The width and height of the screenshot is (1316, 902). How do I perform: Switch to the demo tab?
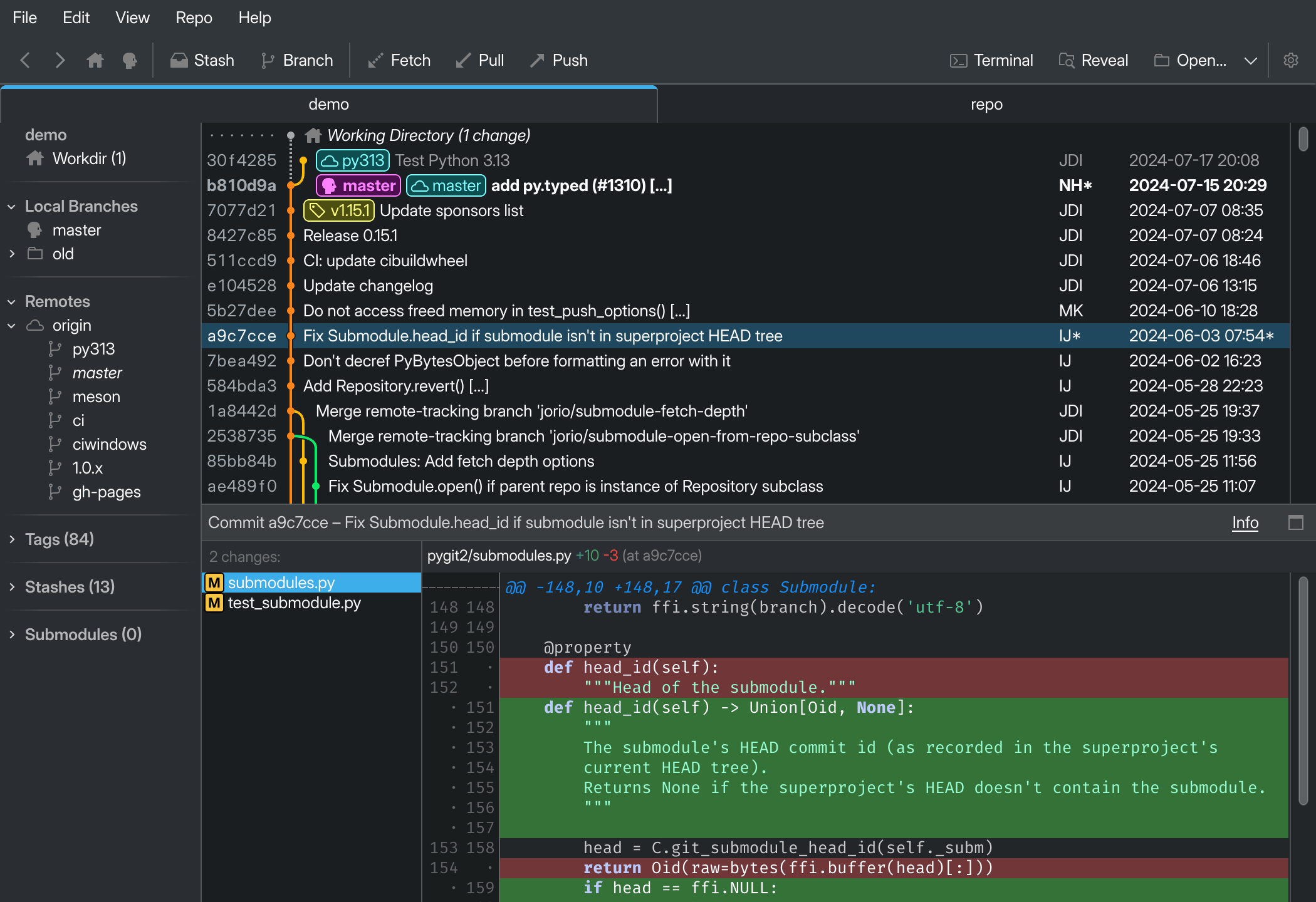[328, 104]
